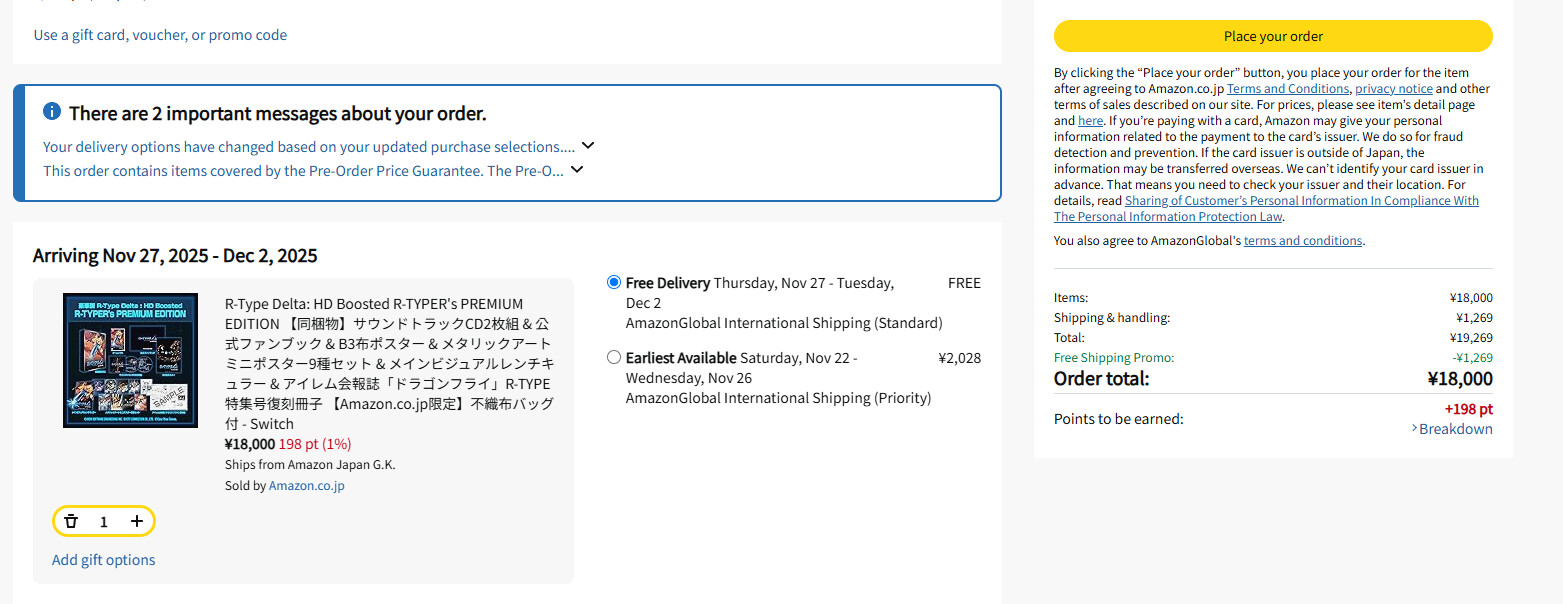Open the points Breakdown link

(x=1455, y=429)
